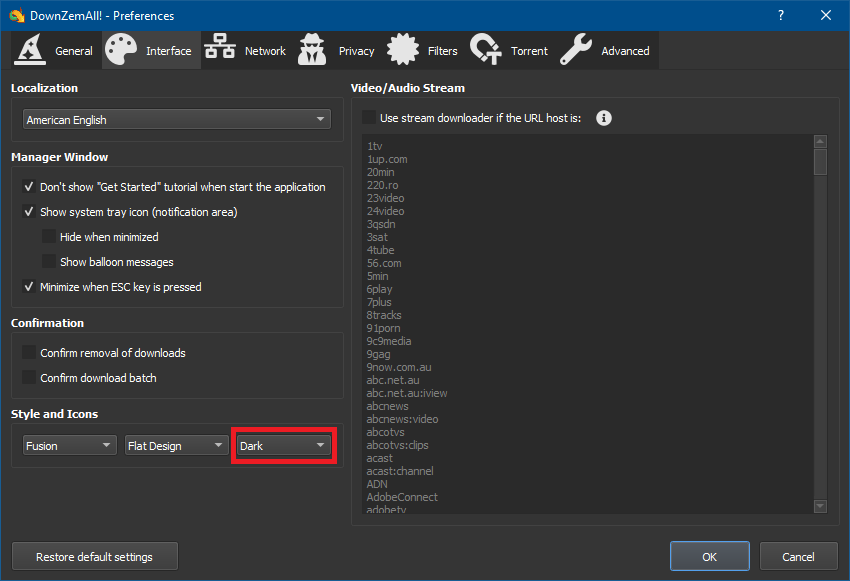Expand the Flat Design icons dropdown
The height and width of the screenshot is (581, 850).
pyautogui.click(x=176, y=446)
